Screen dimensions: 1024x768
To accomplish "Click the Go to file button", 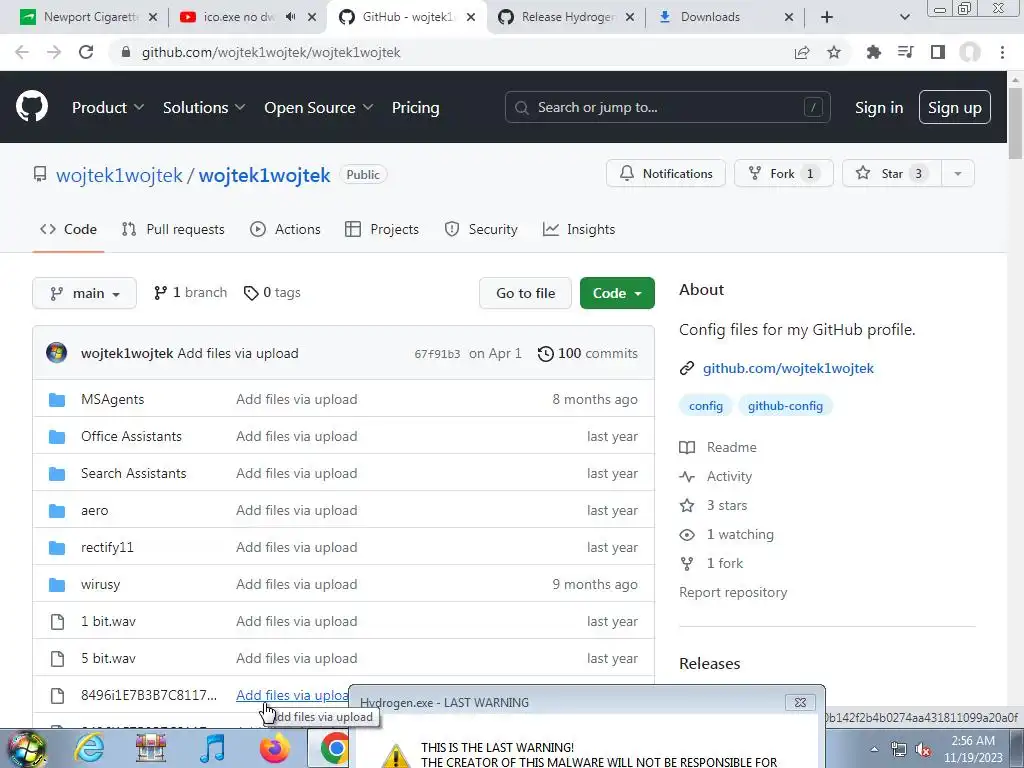I will (x=525, y=293).
